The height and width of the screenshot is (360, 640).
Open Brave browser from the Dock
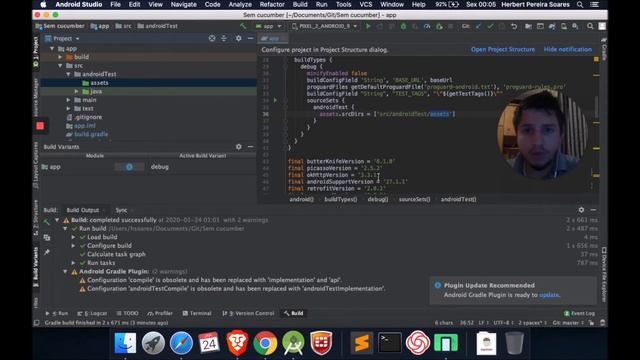[x=237, y=343]
